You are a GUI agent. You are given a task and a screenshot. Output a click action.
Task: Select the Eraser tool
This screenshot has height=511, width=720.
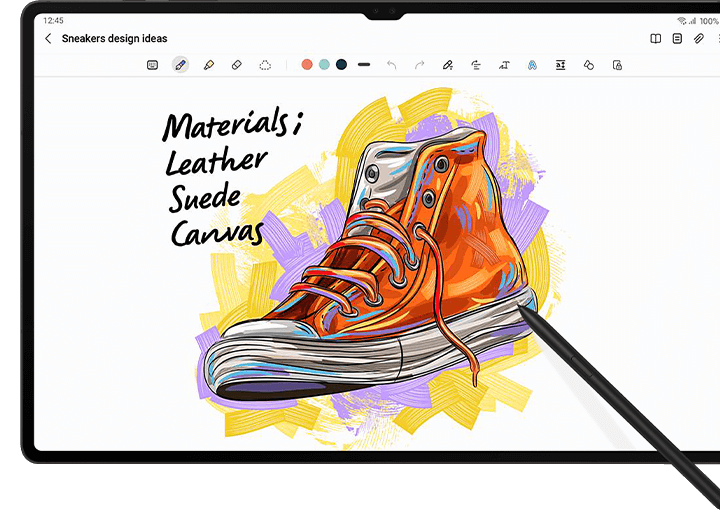236,65
